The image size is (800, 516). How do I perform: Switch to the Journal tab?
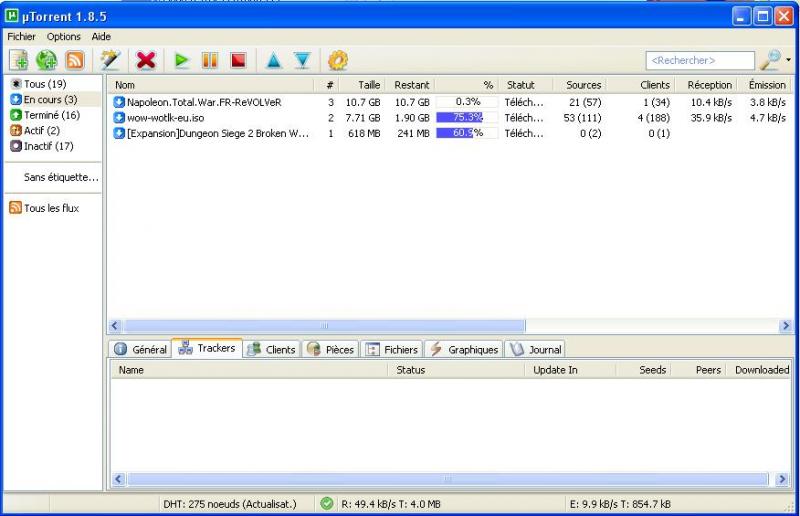click(535, 350)
